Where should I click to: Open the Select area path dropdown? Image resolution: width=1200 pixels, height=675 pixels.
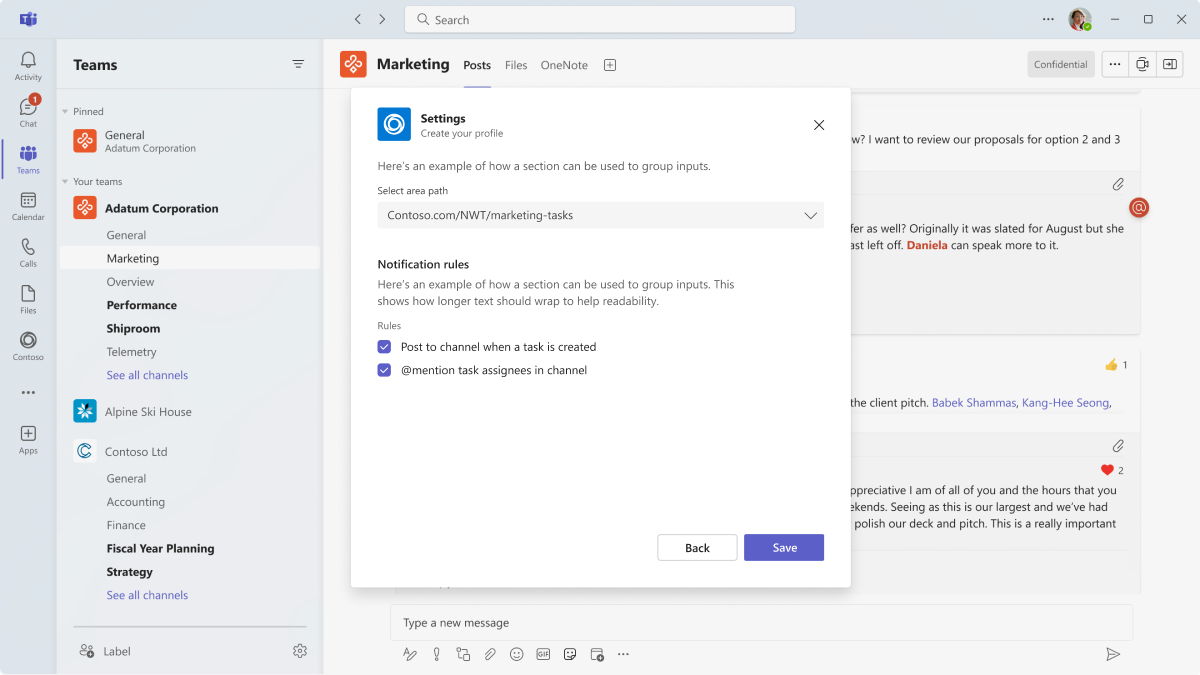[x=601, y=215]
